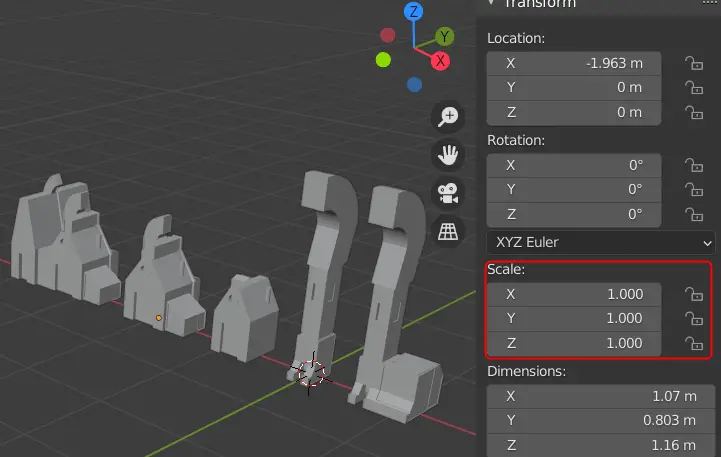The width and height of the screenshot is (721, 457).
Task: Click the 3D cursor at the origin
Action: pos(311,373)
